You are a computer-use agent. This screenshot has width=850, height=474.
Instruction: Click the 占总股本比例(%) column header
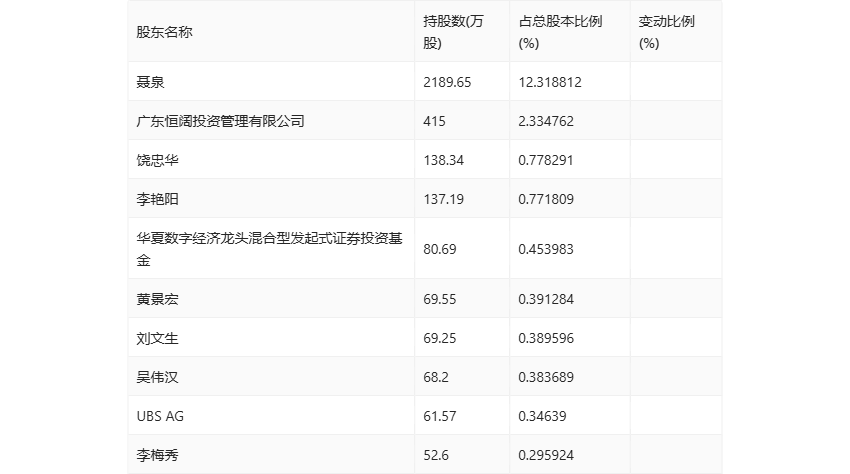point(560,32)
